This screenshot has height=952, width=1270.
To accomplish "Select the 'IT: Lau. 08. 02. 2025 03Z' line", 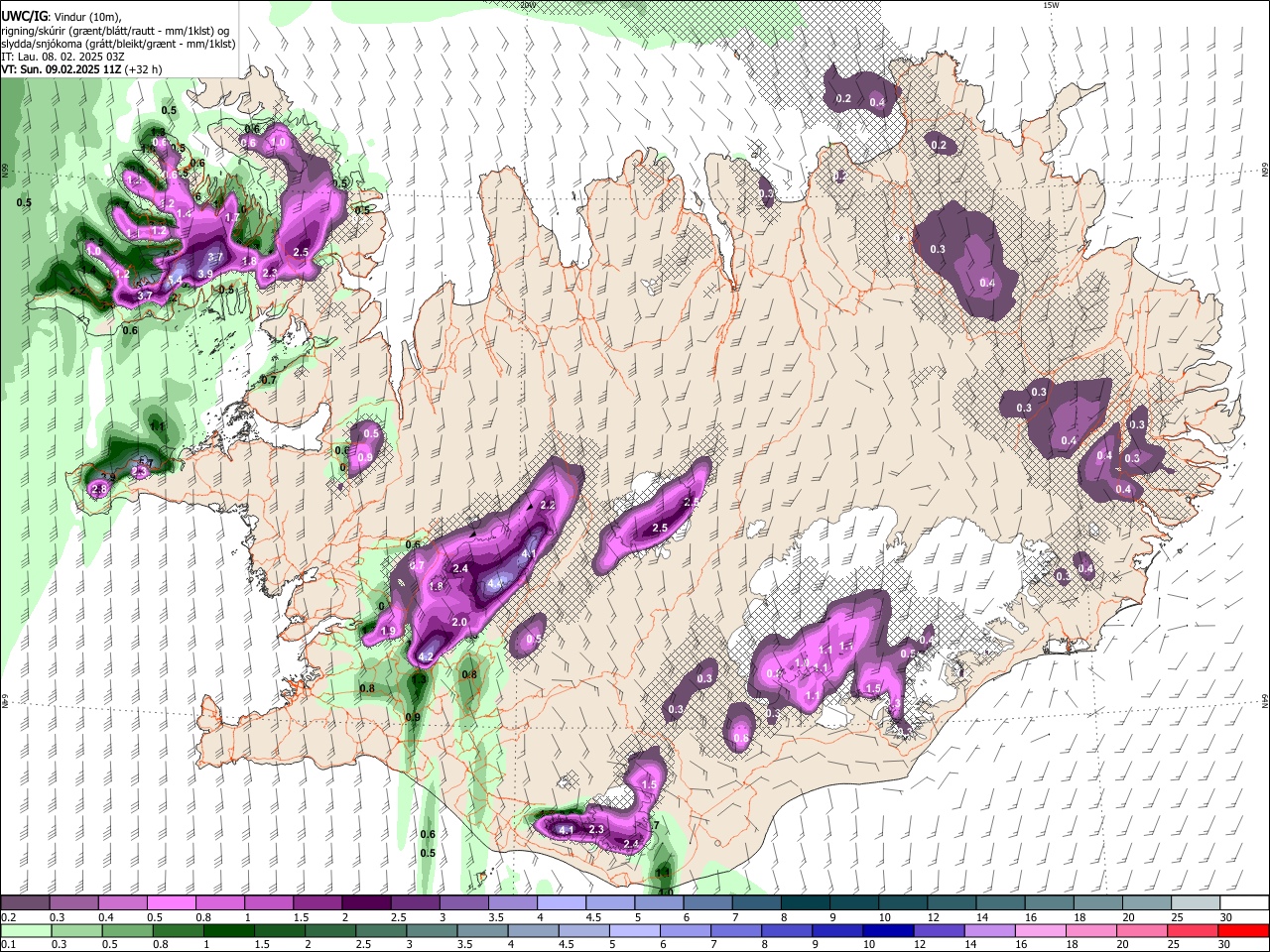I will pyautogui.click(x=63, y=57).
